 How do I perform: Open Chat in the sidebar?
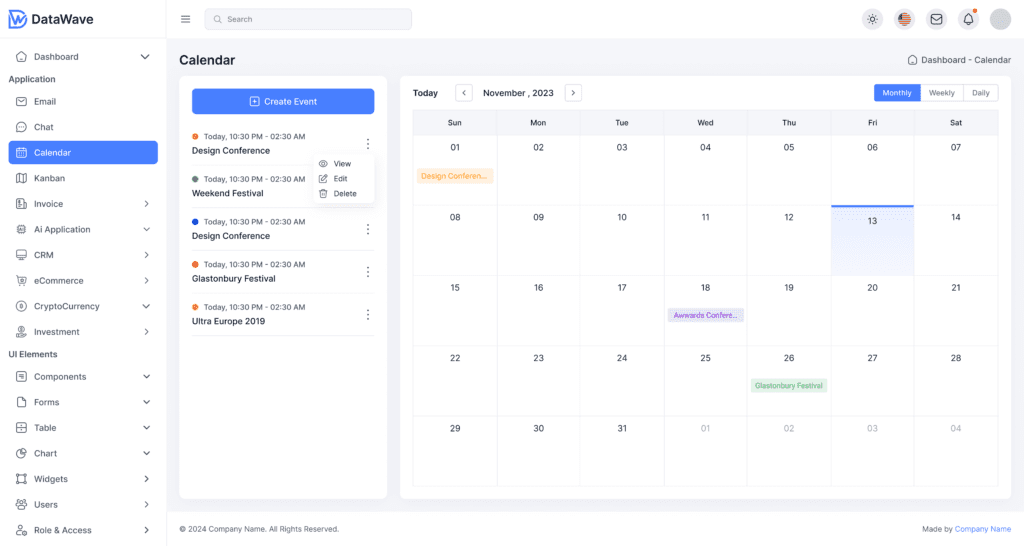point(43,127)
